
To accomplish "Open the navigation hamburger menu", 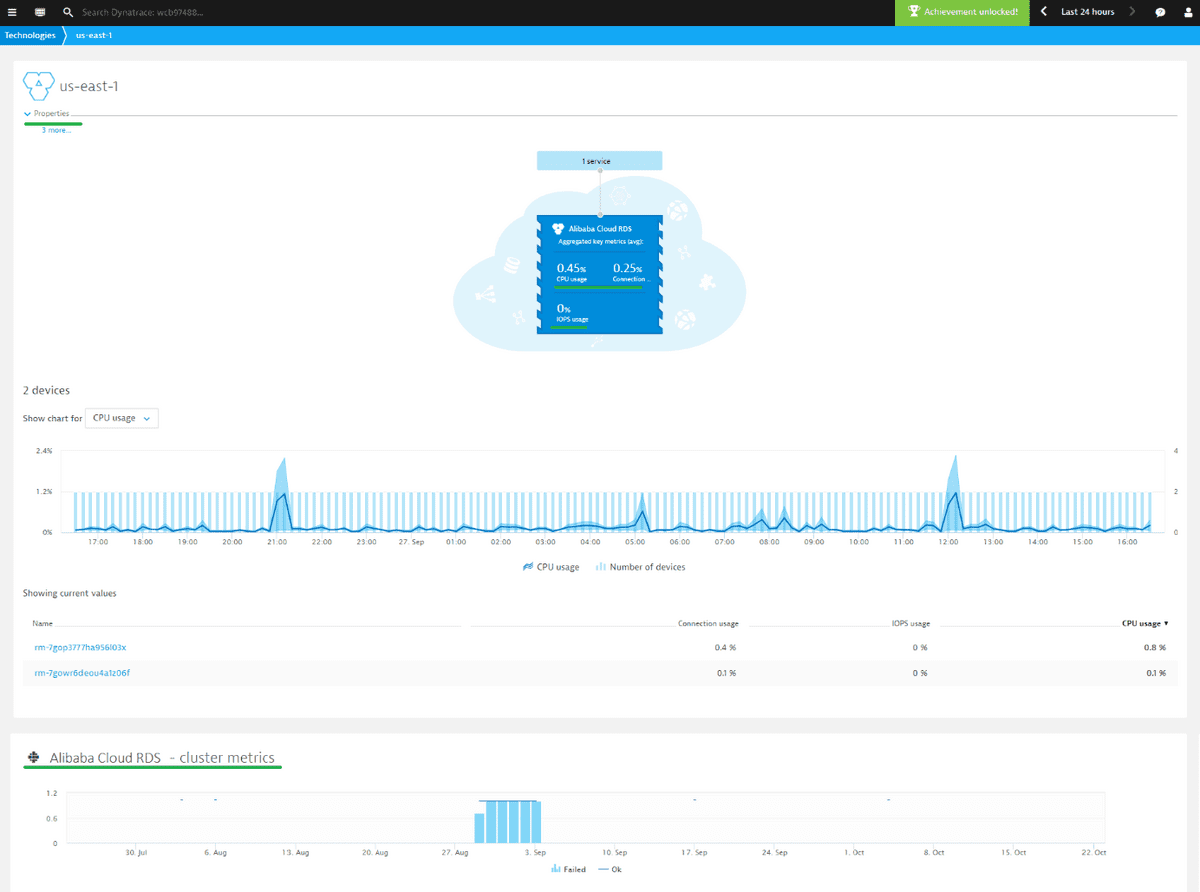I will [x=13, y=12].
